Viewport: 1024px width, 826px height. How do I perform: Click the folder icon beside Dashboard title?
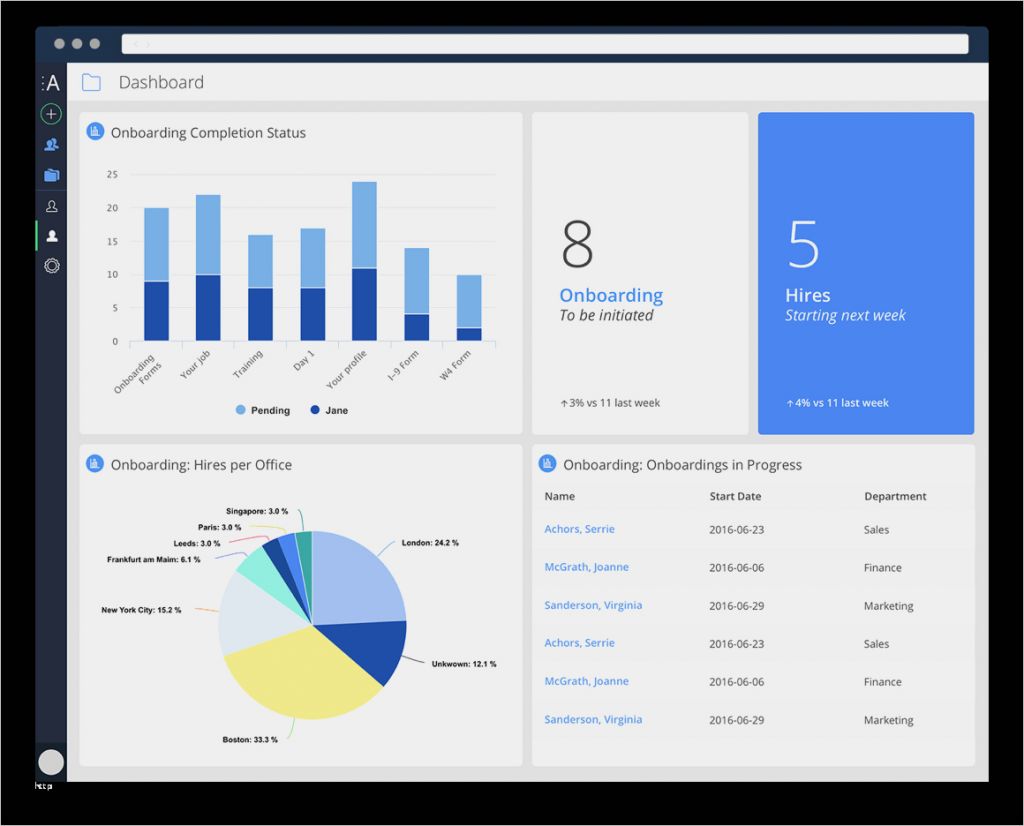(91, 83)
